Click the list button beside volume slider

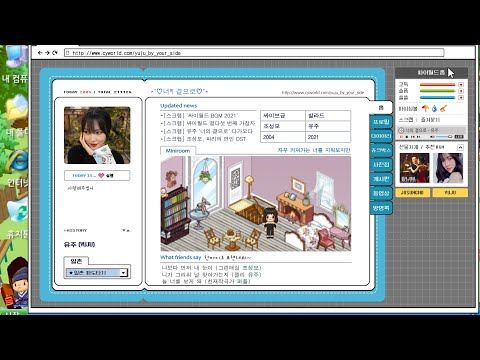tap(459, 137)
